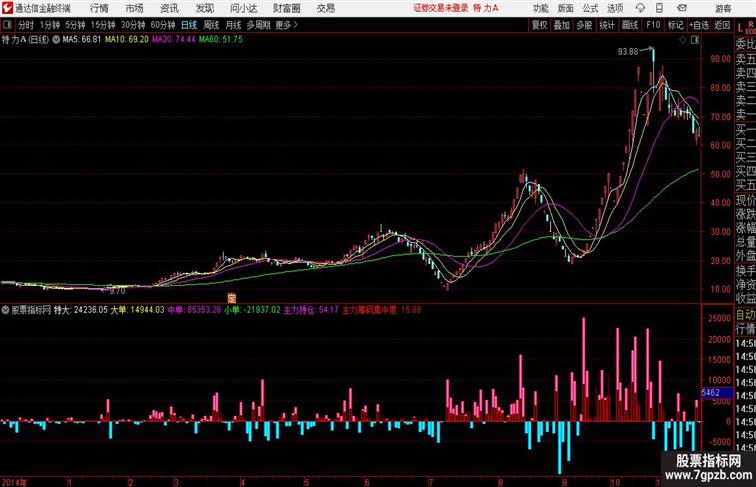Click the 证券交易未登录 login link
This screenshot has height=487, width=756.
441,8
